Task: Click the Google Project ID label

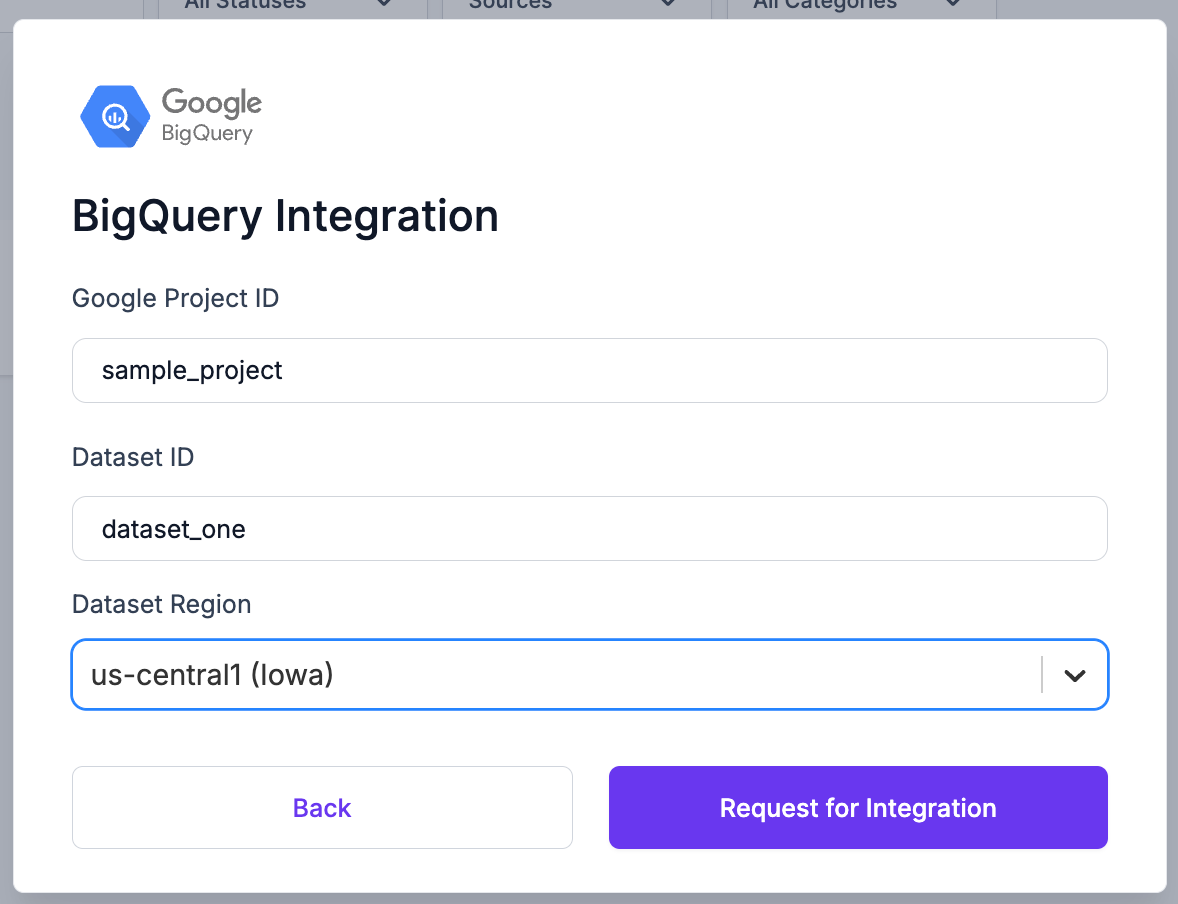Action: tap(175, 298)
